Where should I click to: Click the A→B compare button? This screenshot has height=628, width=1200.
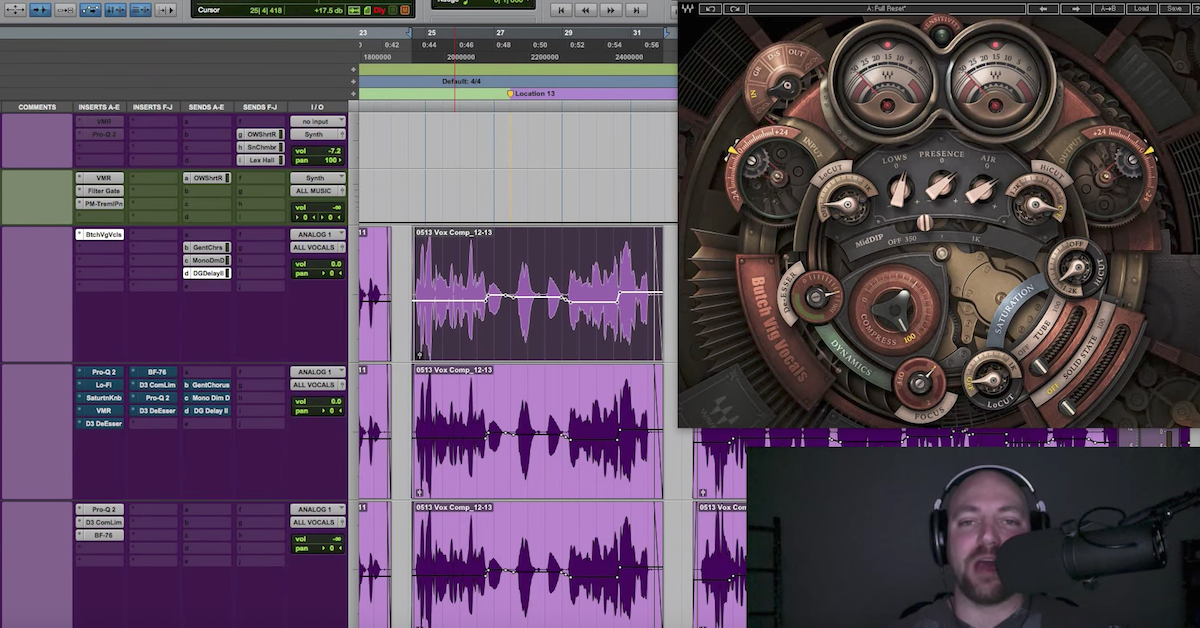[x=1108, y=9]
